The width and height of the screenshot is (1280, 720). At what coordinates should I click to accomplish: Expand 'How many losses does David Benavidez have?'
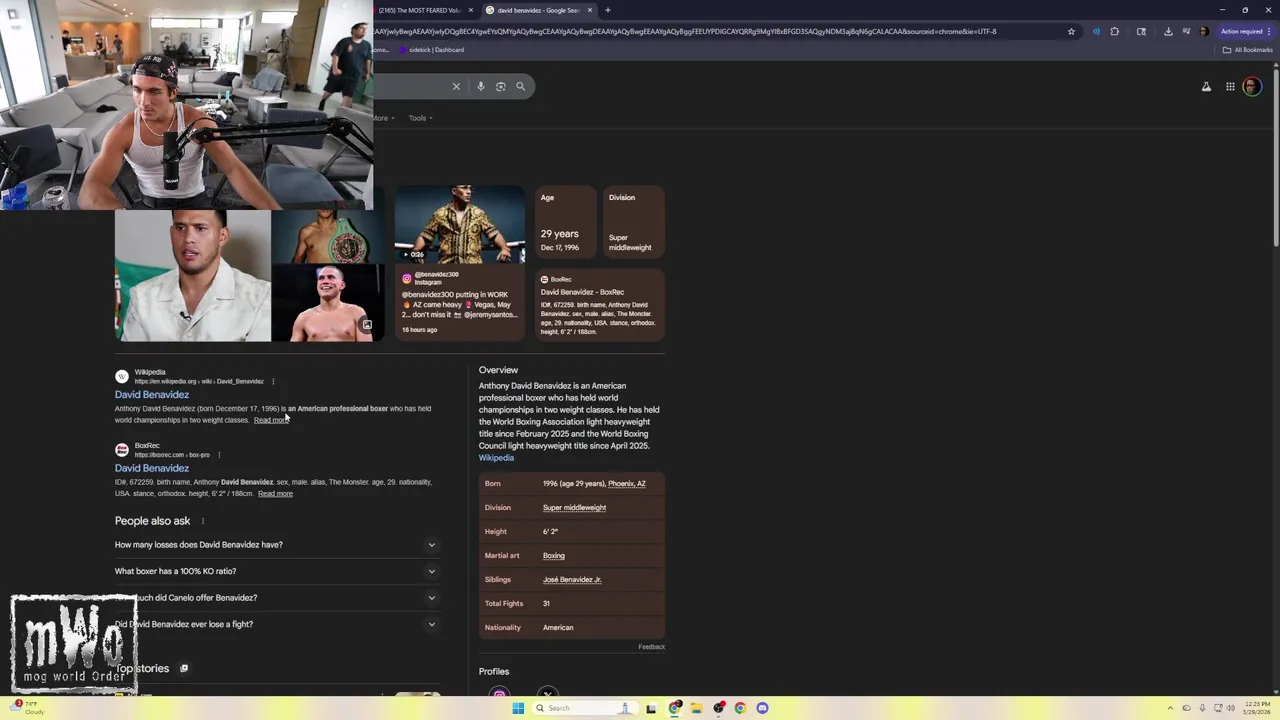(x=276, y=545)
